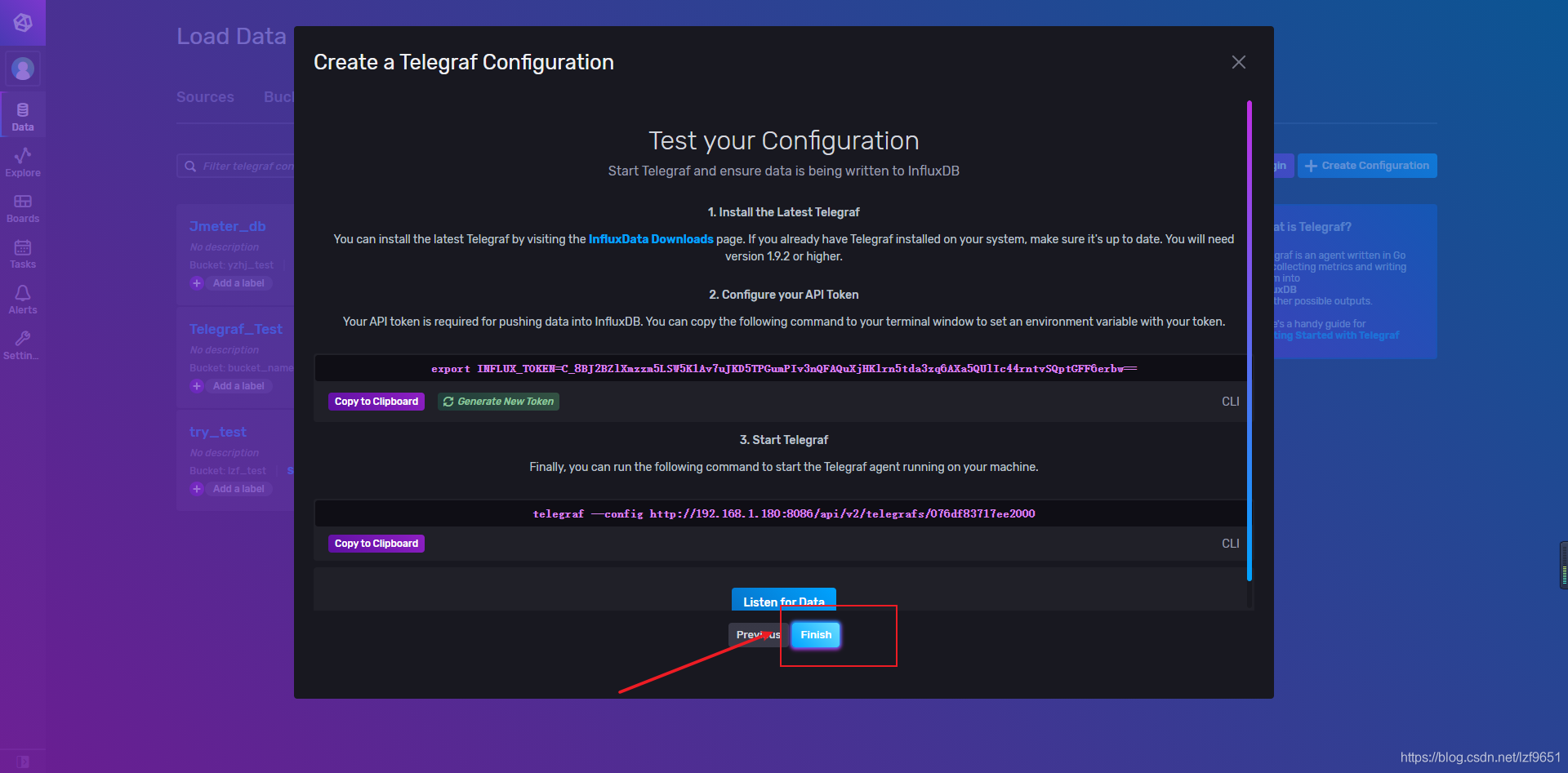Click Generate New Token
This screenshot has height=773, width=1568.
tap(498, 402)
